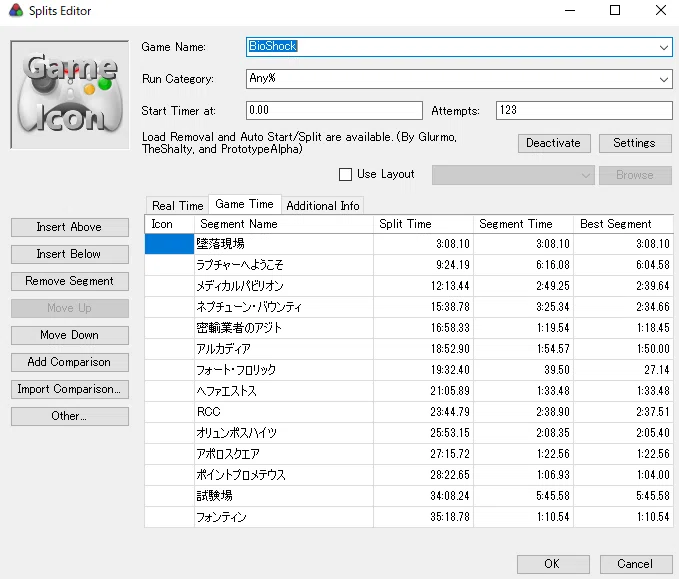Maximize the Splits Editor window
679x579 pixels.
point(615,10)
